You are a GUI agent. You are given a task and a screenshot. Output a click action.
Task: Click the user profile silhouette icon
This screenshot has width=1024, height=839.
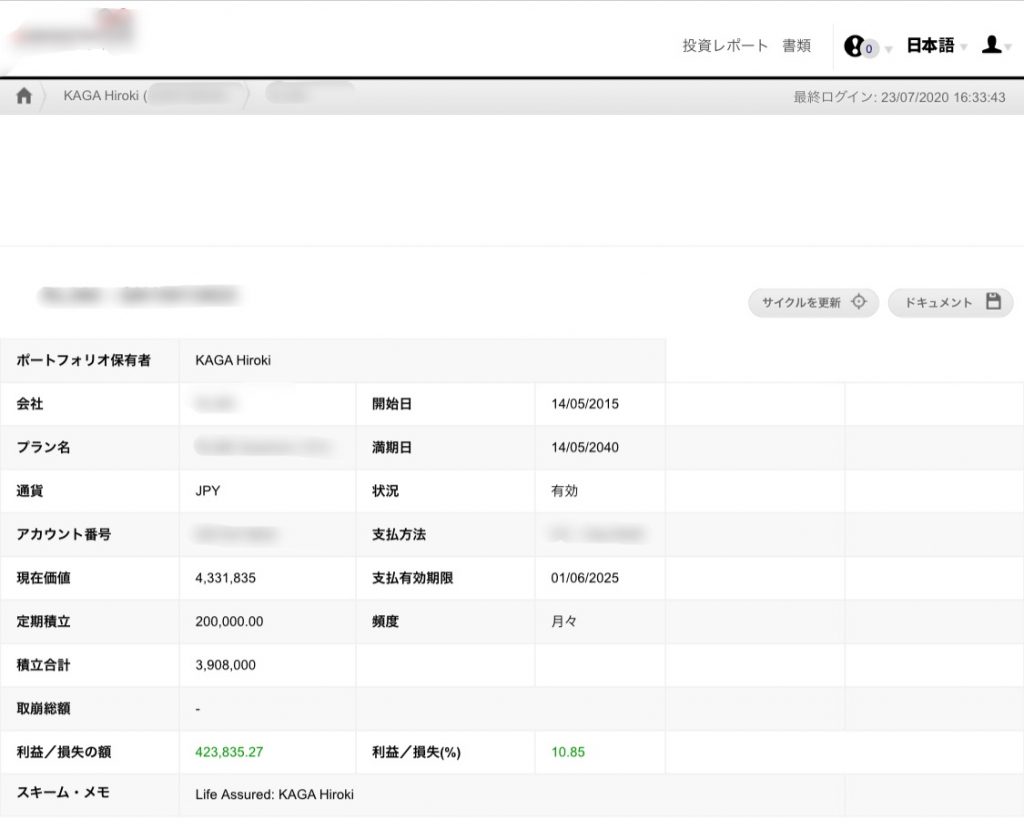coord(990,45)
